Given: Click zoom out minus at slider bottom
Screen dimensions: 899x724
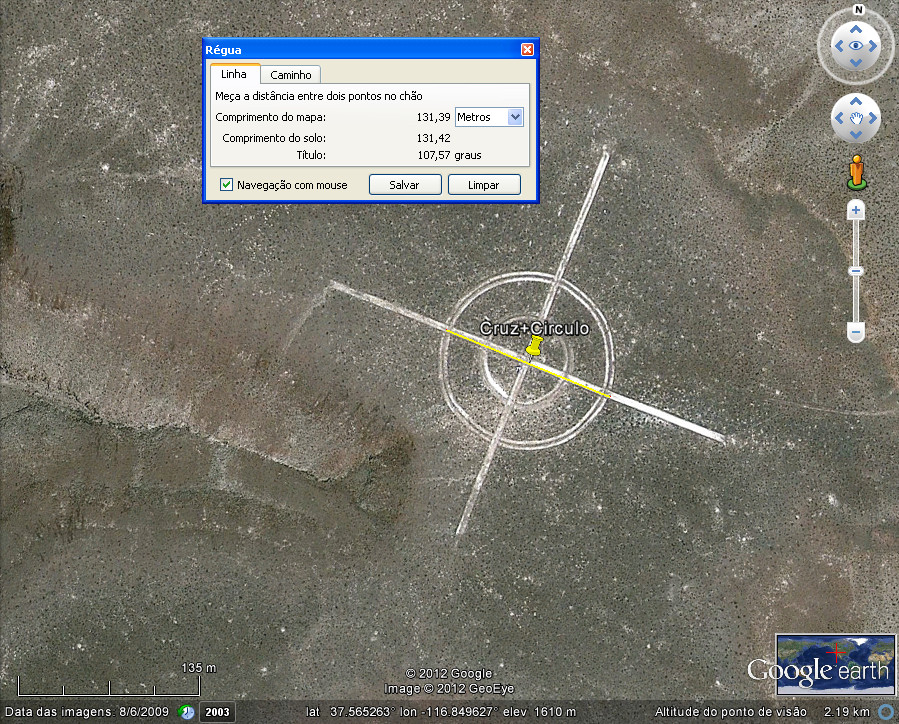Looking at the screenshot, I should point(856,331).
